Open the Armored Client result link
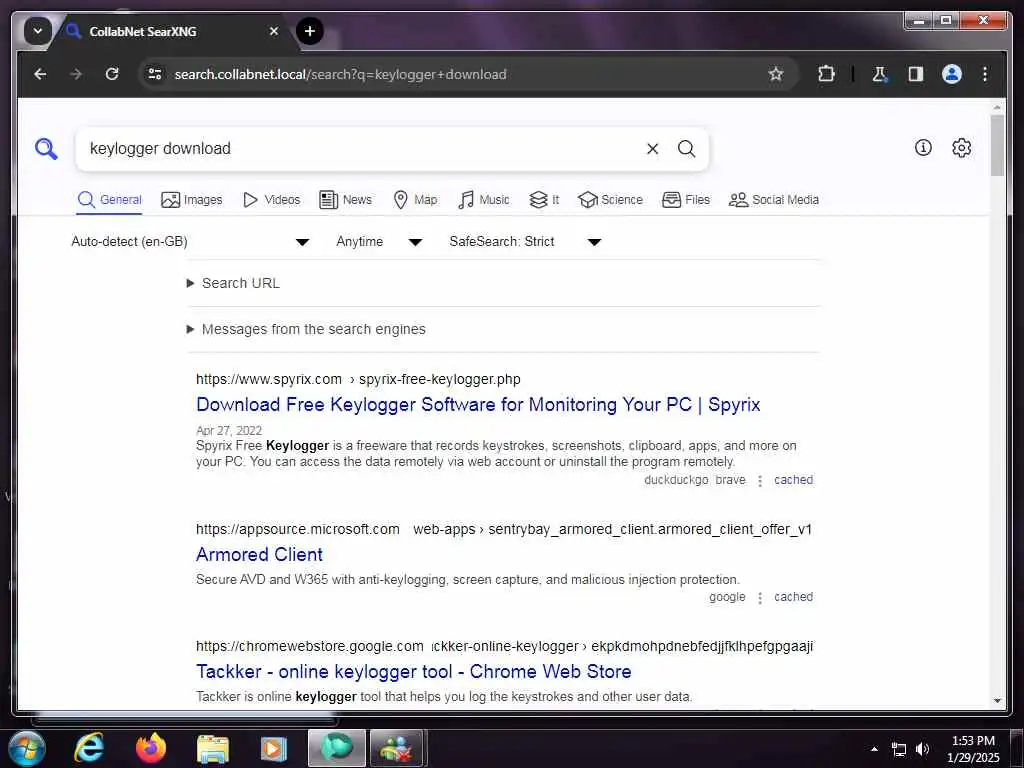The height and width of the screenshot is (768, 1024). 259,554
